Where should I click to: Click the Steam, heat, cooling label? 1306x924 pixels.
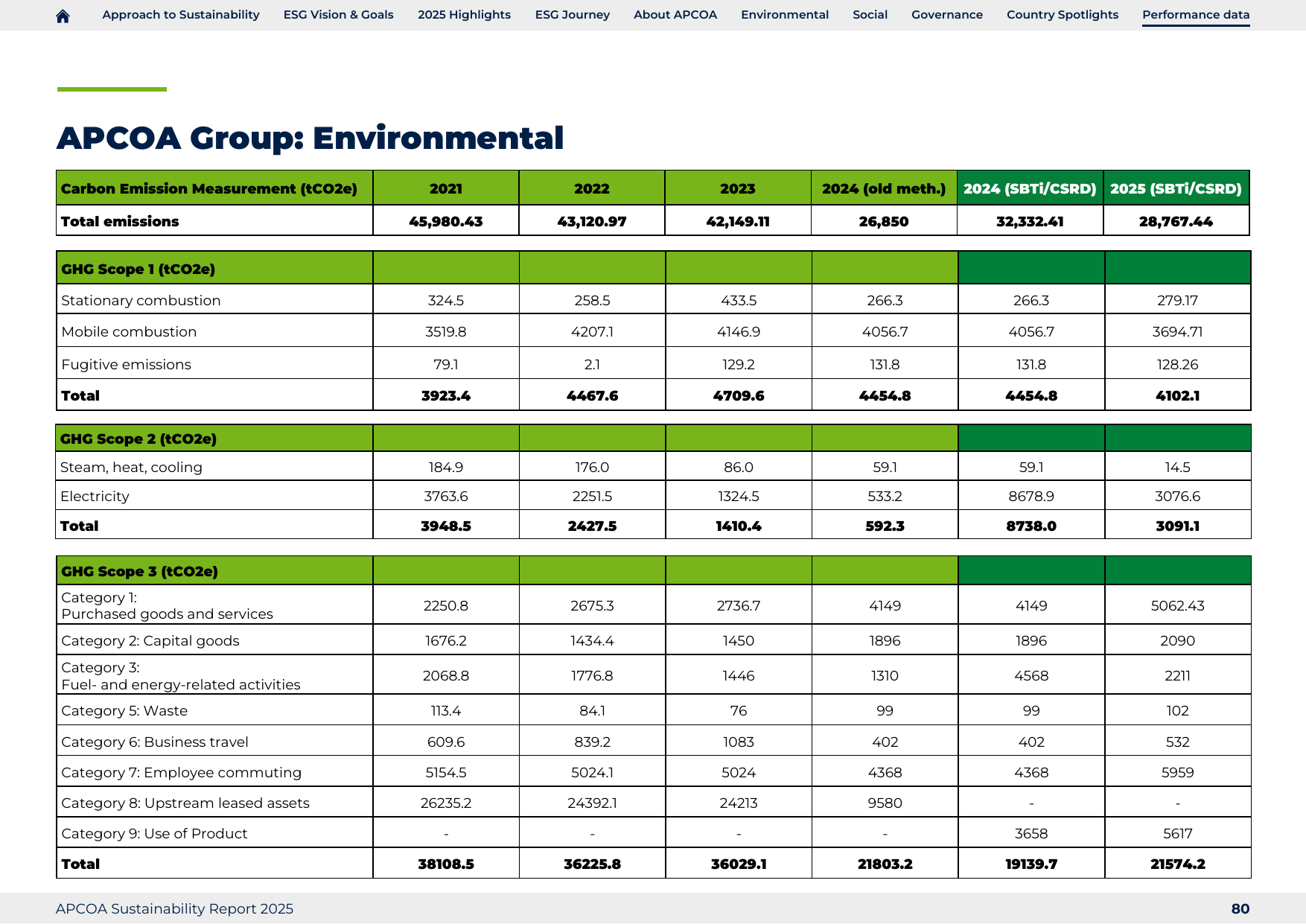pyautogui.click(x=131, y=467)
